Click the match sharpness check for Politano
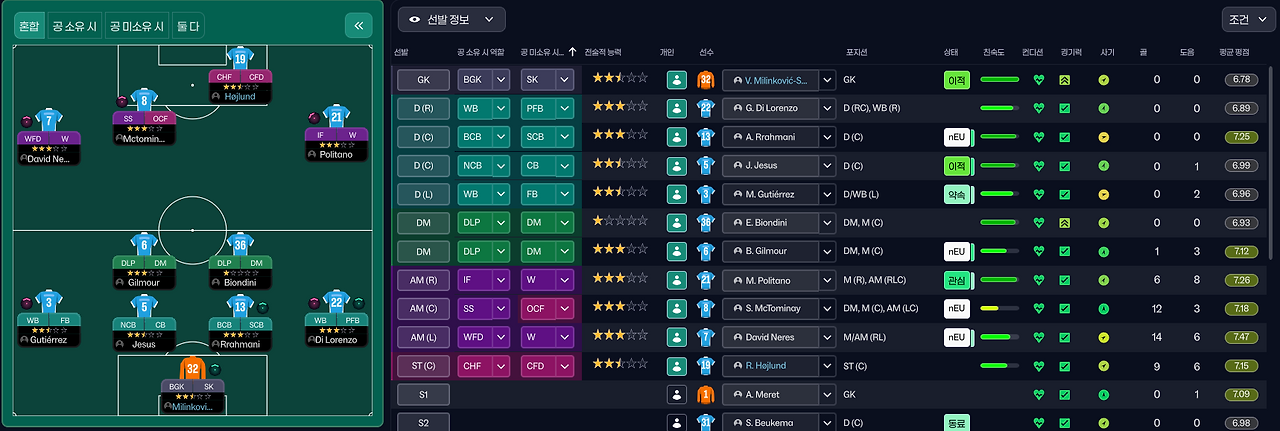The width and height of the screenshot is (1280, 431). pos(1065,280)
